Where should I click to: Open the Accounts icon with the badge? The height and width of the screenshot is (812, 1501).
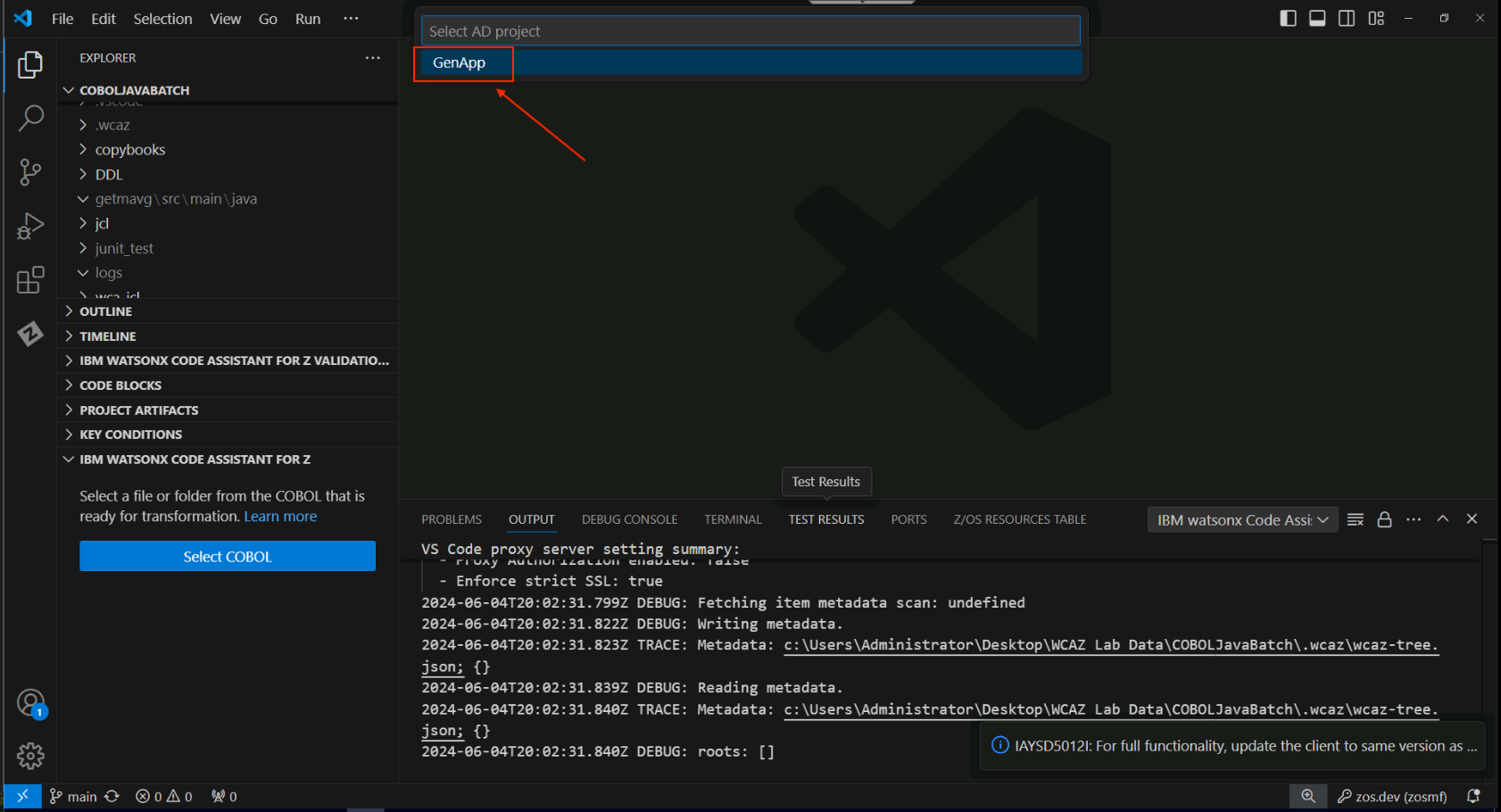tap(31, 704)
